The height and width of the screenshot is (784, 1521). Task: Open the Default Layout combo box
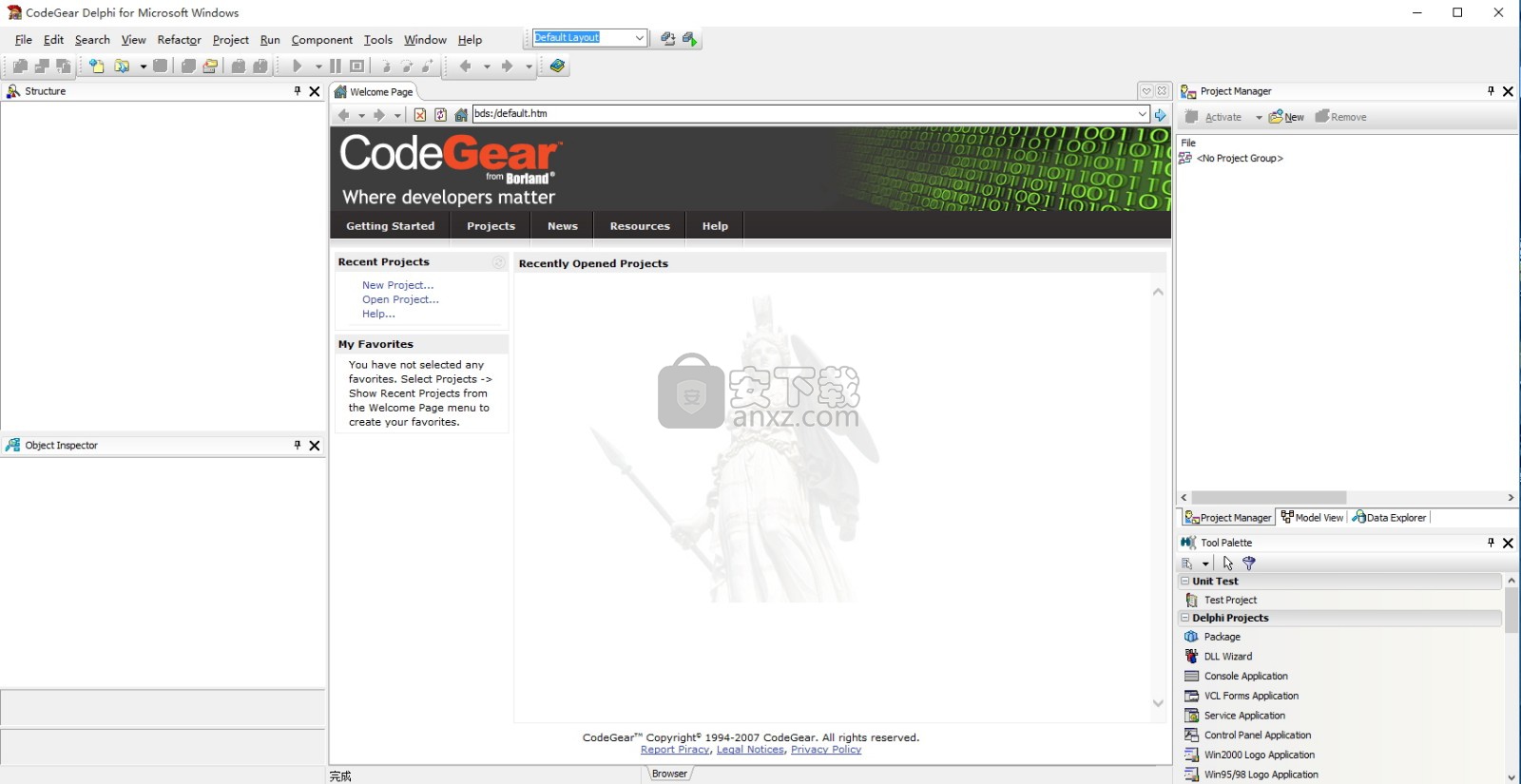[639, 38]
